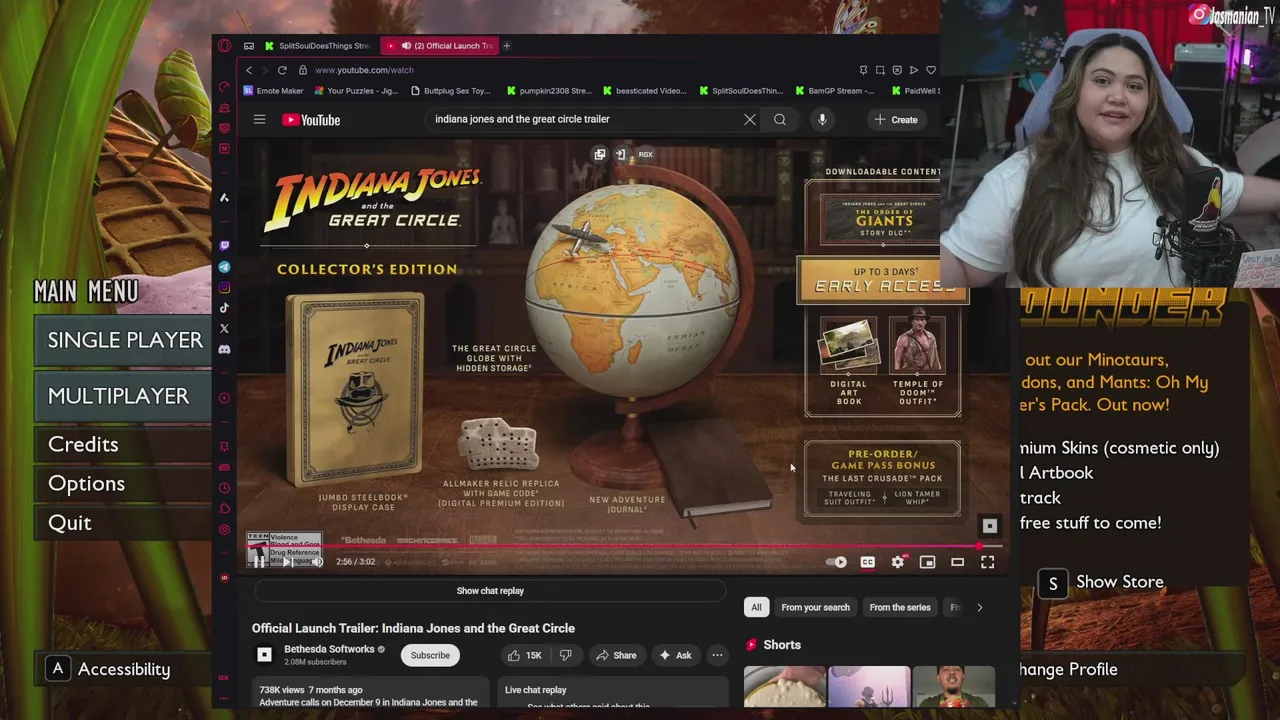Start voice search with the microphone
Image resolution: width=1280 pixels, height=720 pixels.
coord(822,120)
